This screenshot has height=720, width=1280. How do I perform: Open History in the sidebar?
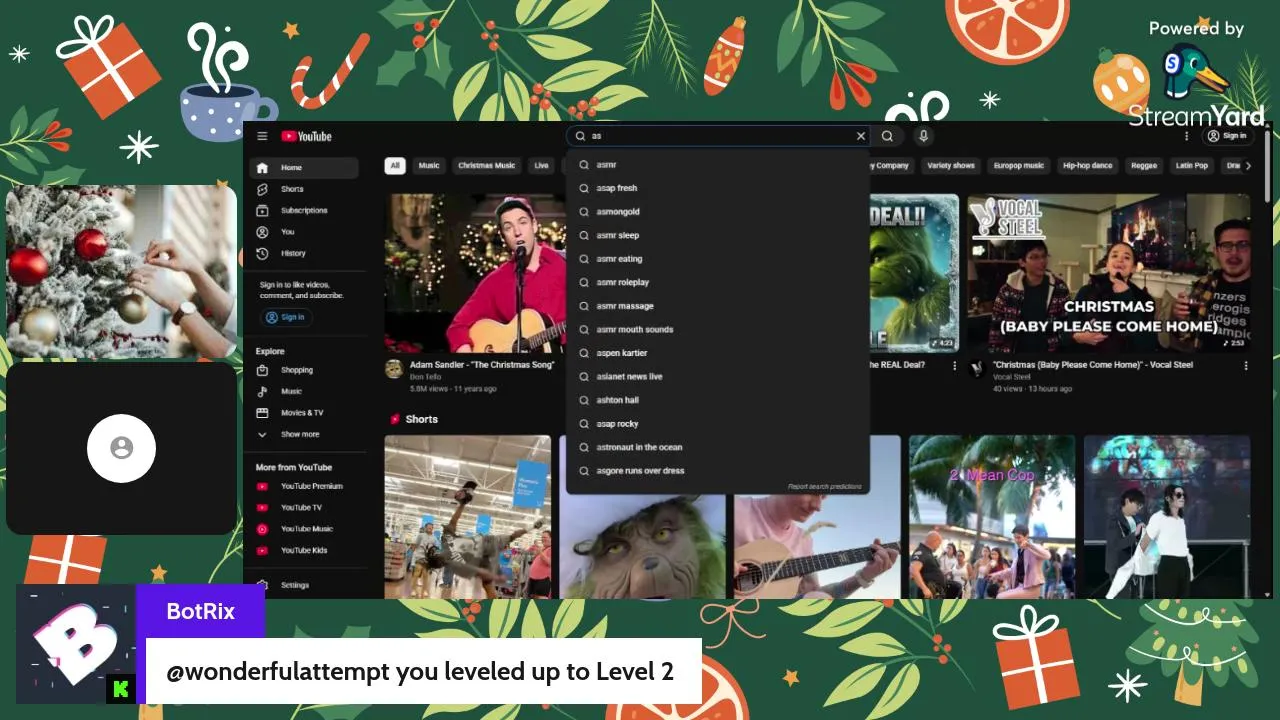[304, 254]
